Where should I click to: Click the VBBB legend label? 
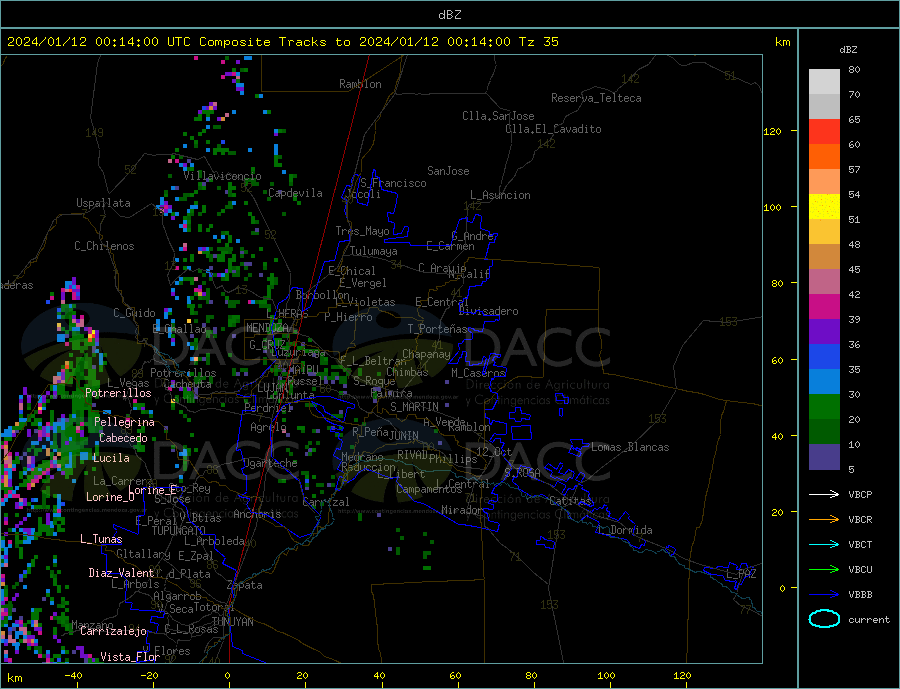tap(860, 594)
